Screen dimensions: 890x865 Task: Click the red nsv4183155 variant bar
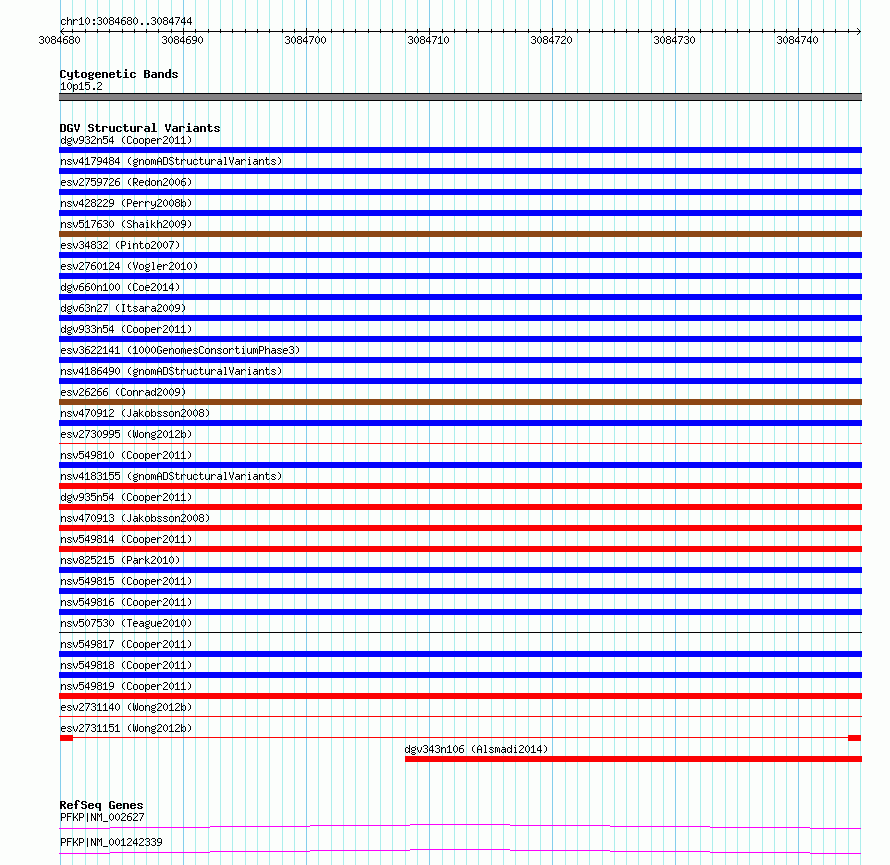[x=460, y=486]
